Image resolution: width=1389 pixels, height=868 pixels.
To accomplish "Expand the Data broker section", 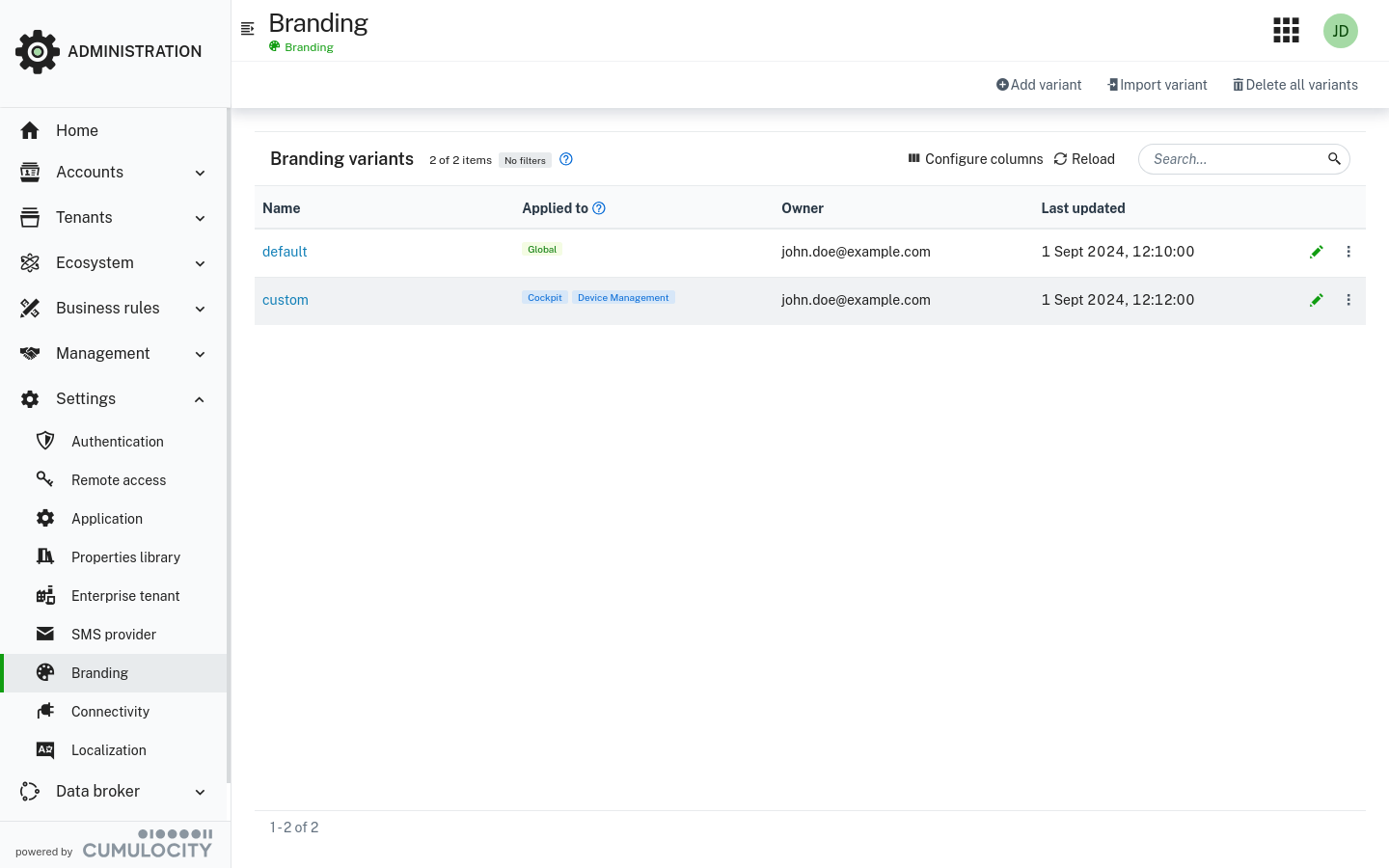I will click(200, 792).
